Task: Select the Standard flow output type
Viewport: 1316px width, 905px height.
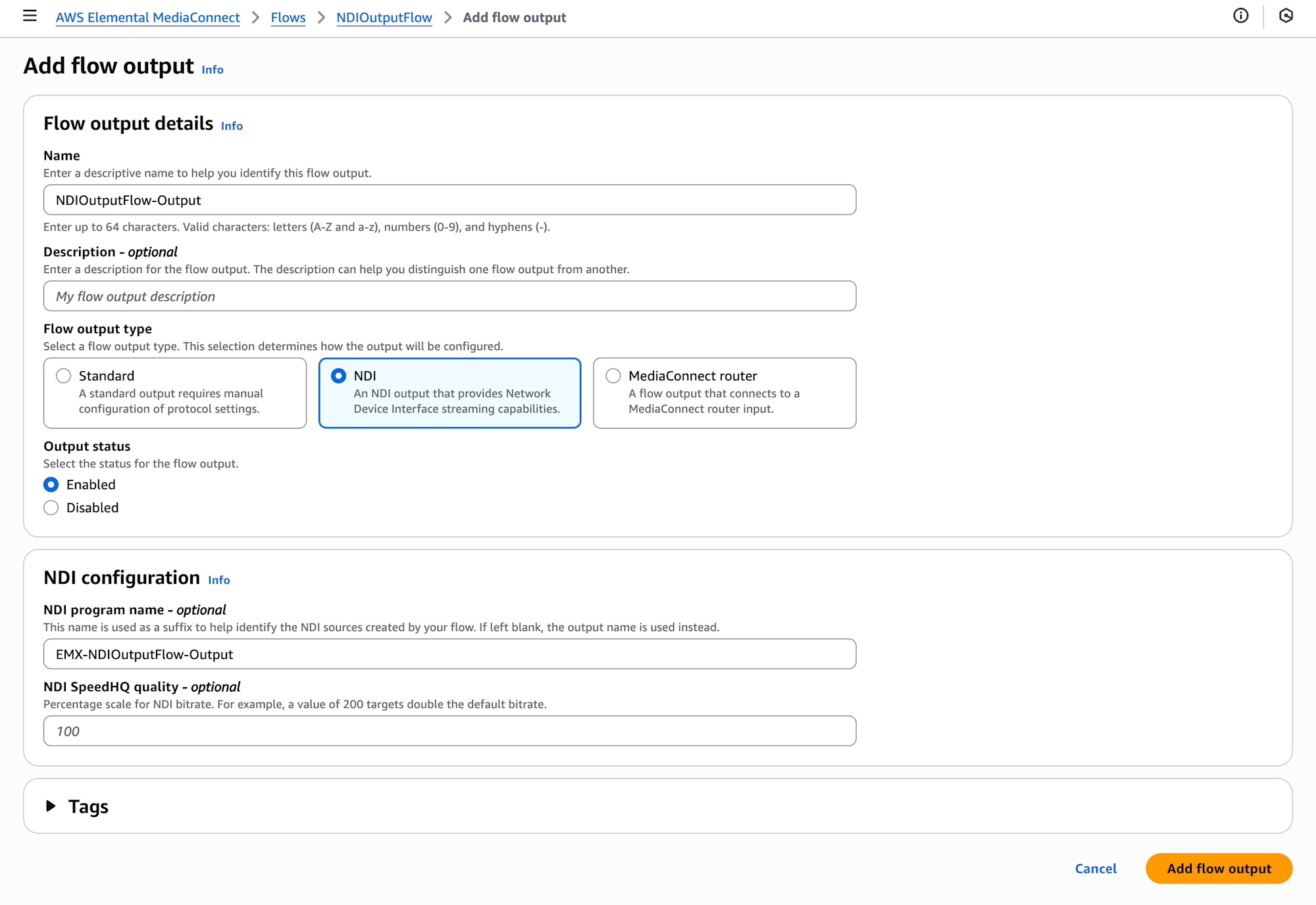Action: click(x=64, y=376)
